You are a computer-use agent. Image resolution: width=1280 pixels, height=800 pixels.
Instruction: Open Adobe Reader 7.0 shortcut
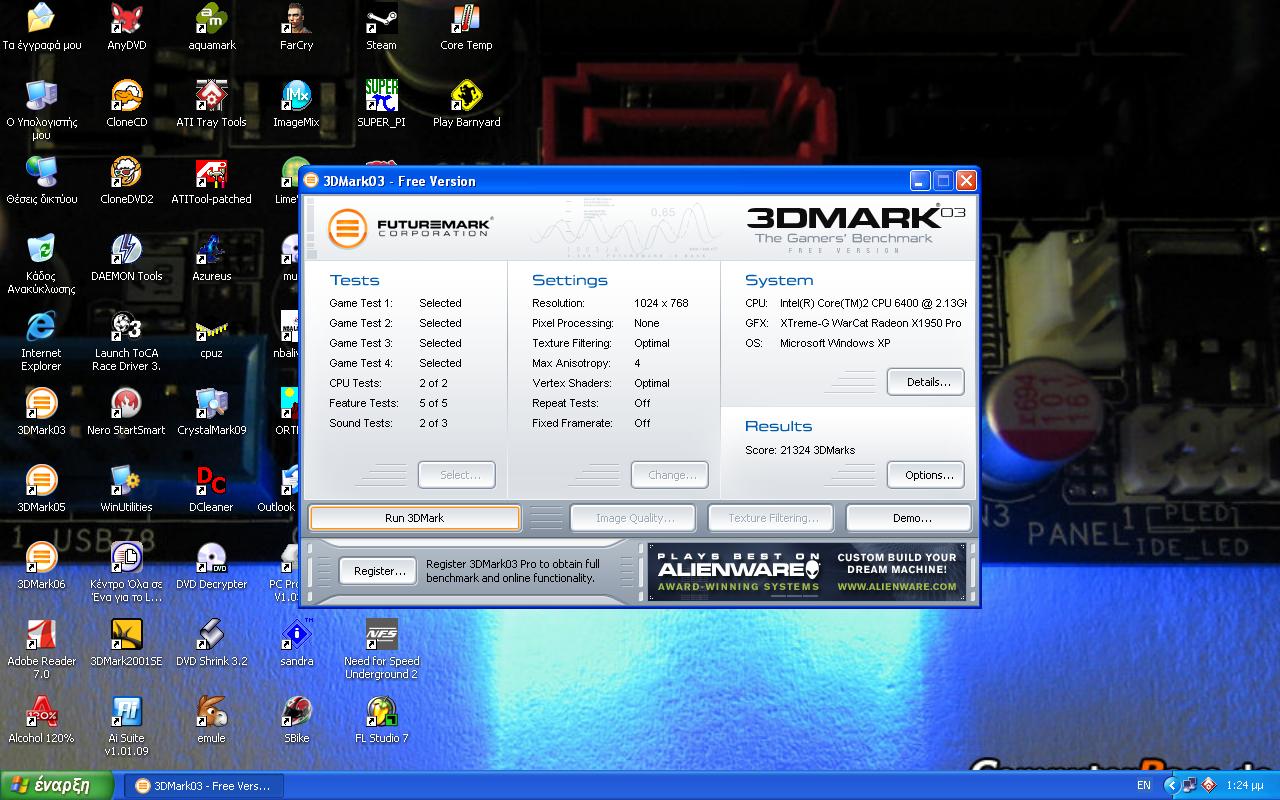(41, 649)
